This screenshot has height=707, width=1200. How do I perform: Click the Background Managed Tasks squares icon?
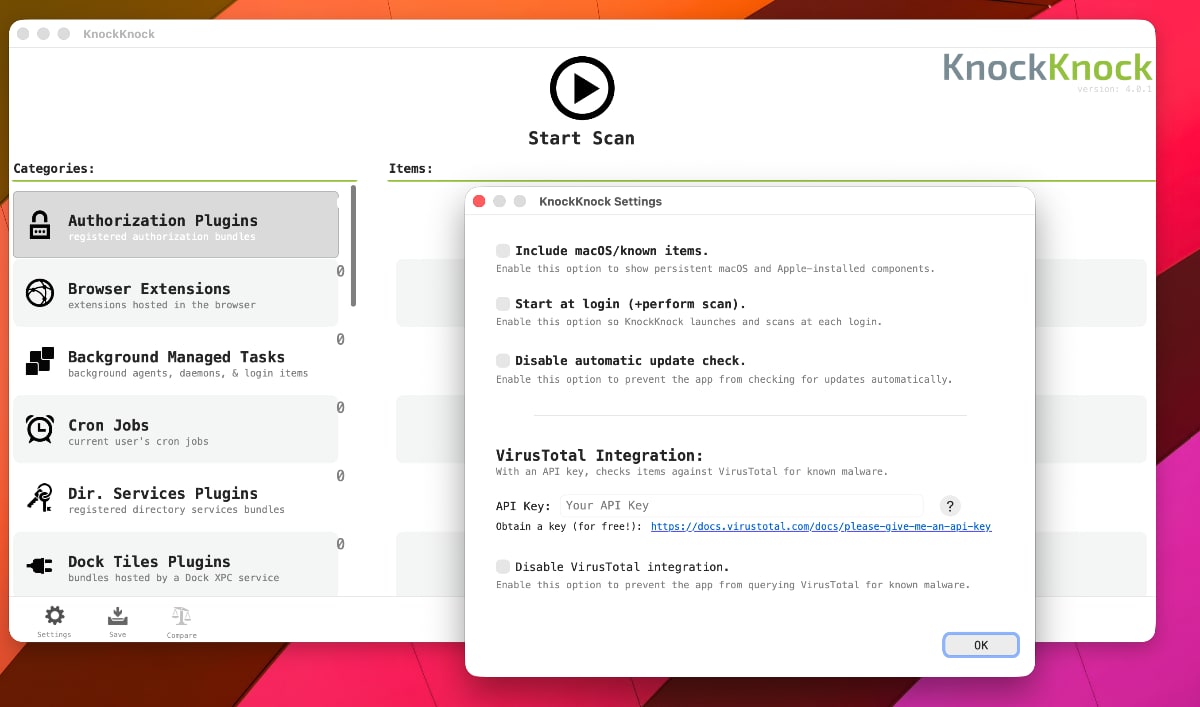pyautogui.click(x=39, y=361)
